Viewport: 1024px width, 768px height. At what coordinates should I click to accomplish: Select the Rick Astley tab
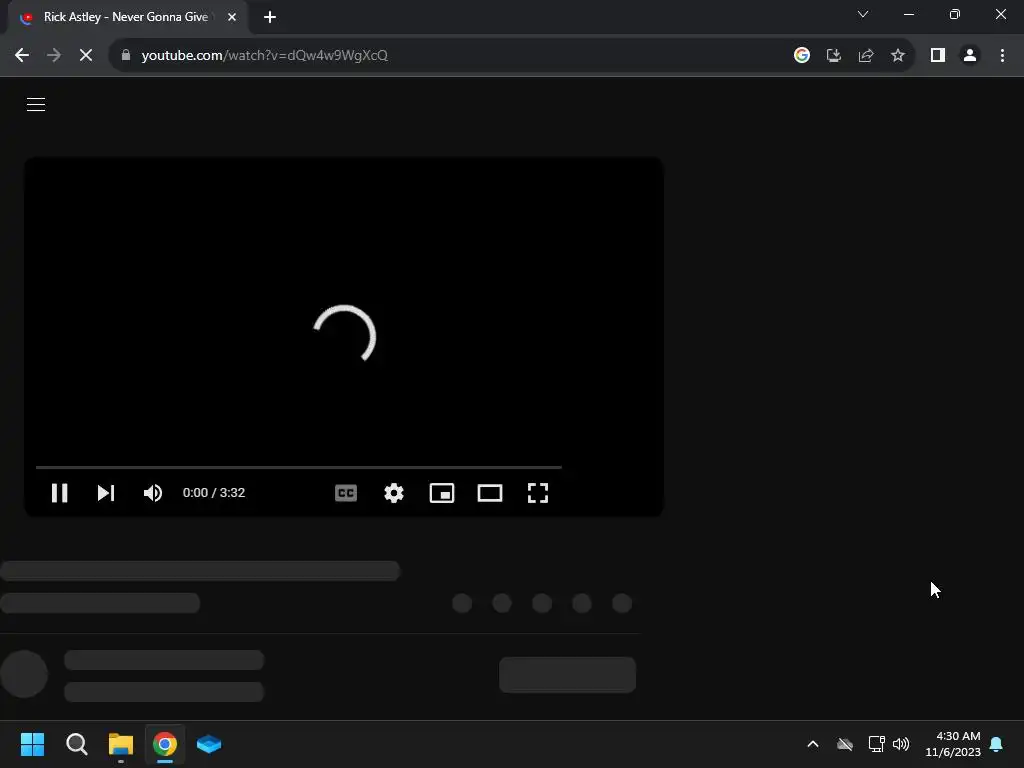tap(127, 17)
